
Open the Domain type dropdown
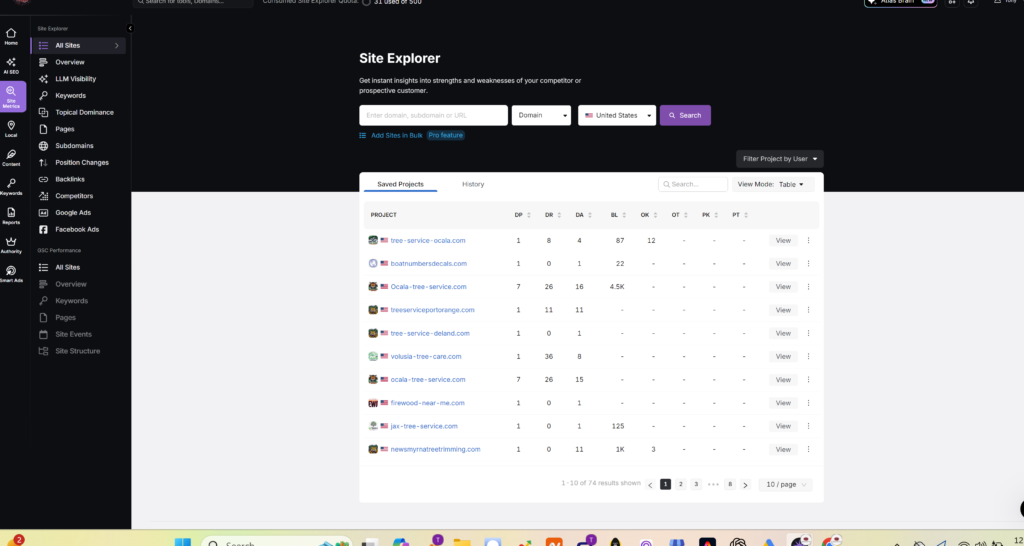541,116
